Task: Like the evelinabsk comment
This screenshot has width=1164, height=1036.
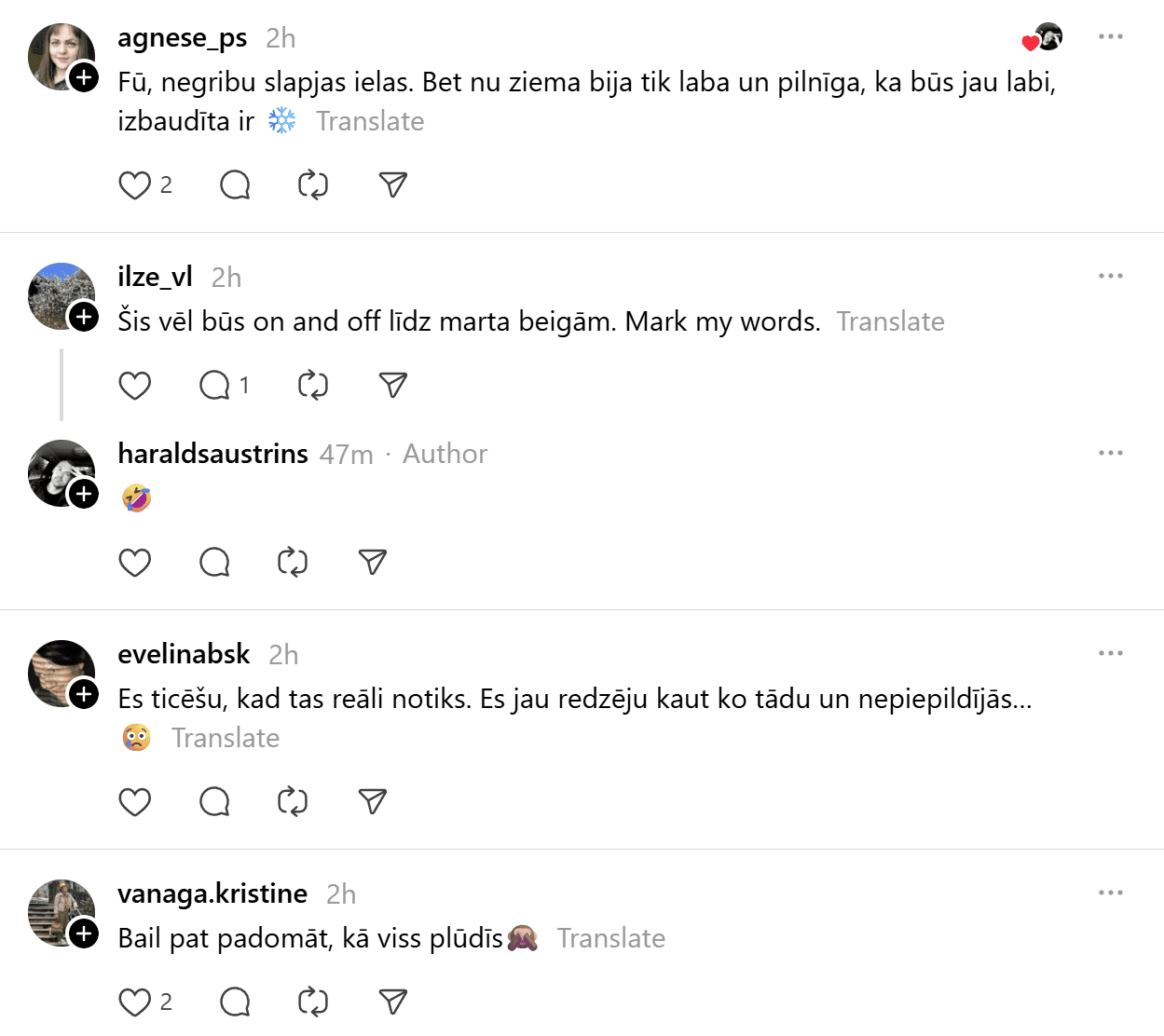Action: coord(135,802)
